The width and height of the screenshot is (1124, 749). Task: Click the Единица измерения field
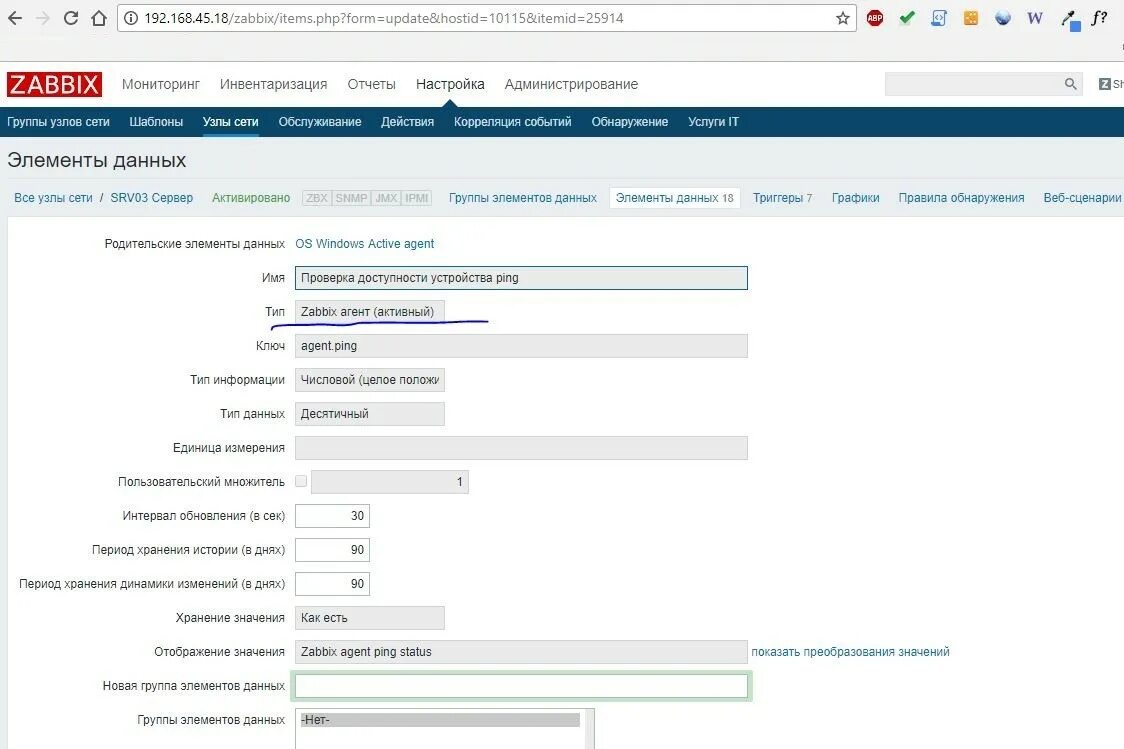[x=521, y=448]
